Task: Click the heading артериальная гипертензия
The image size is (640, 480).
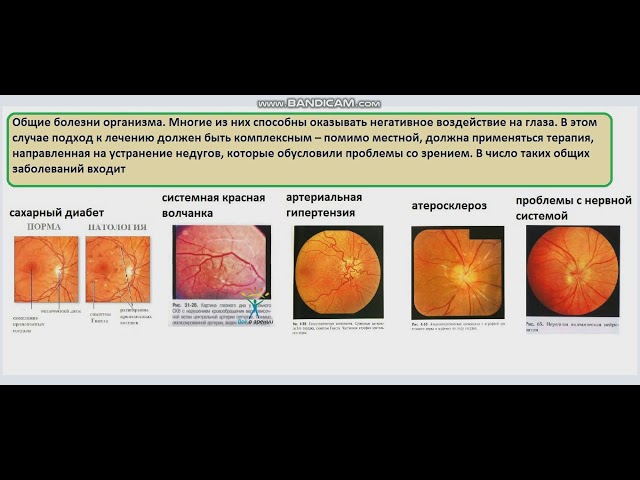Action: click(x=324, y=205)
